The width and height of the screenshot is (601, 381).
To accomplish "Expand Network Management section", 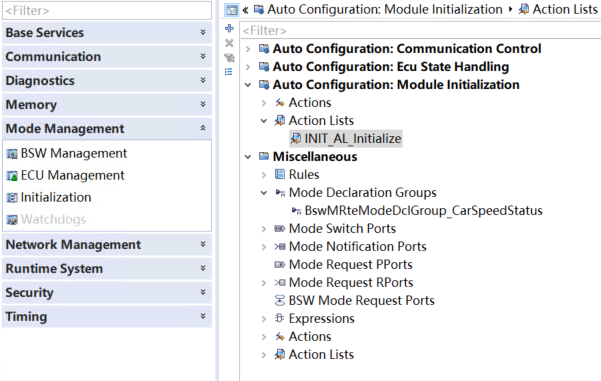I will [x=203, y=245].
